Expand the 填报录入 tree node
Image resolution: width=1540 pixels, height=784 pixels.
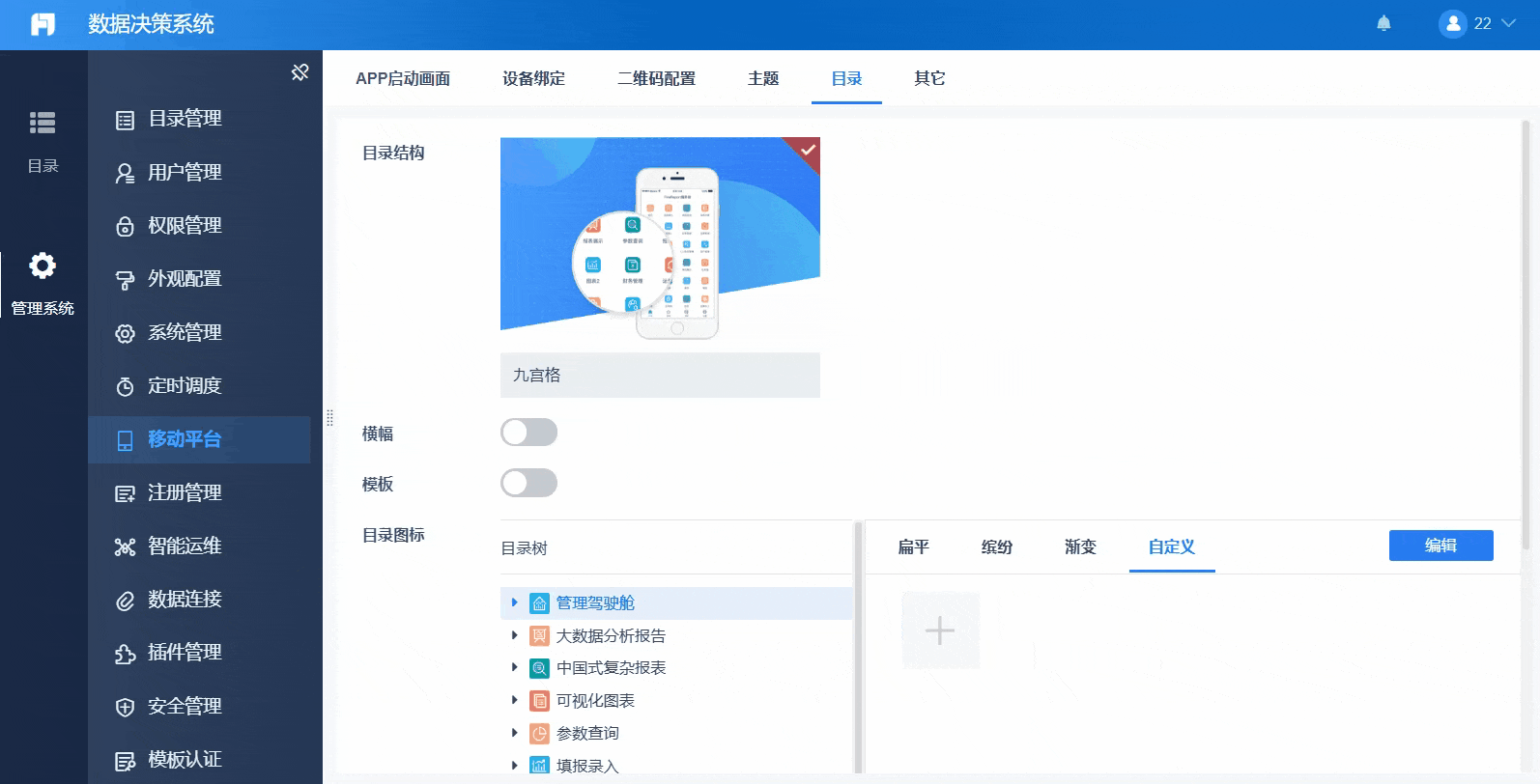[x=514, y=766]
